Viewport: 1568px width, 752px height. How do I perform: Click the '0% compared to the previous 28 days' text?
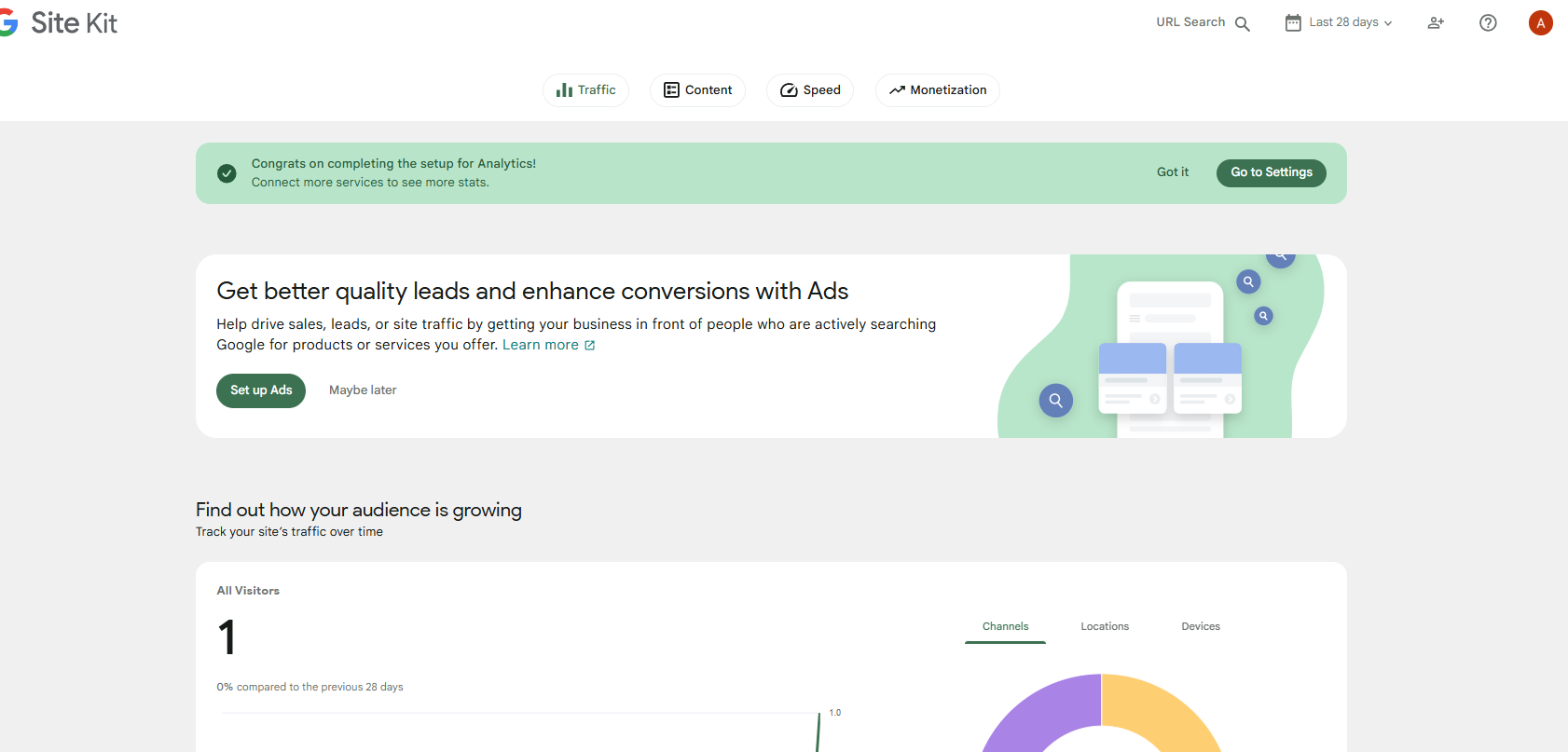[310, 688]
